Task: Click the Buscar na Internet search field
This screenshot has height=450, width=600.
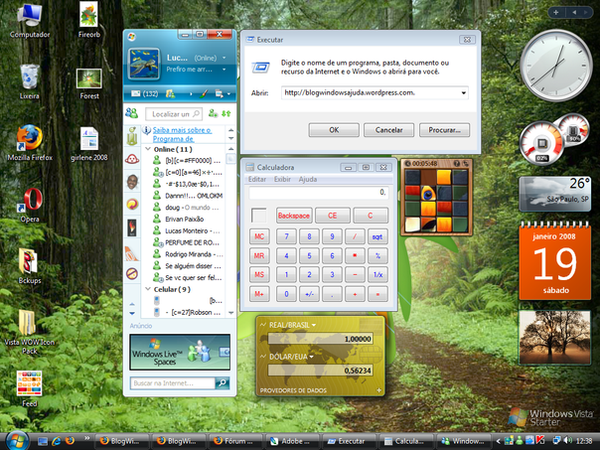Action: click(173, 383)
